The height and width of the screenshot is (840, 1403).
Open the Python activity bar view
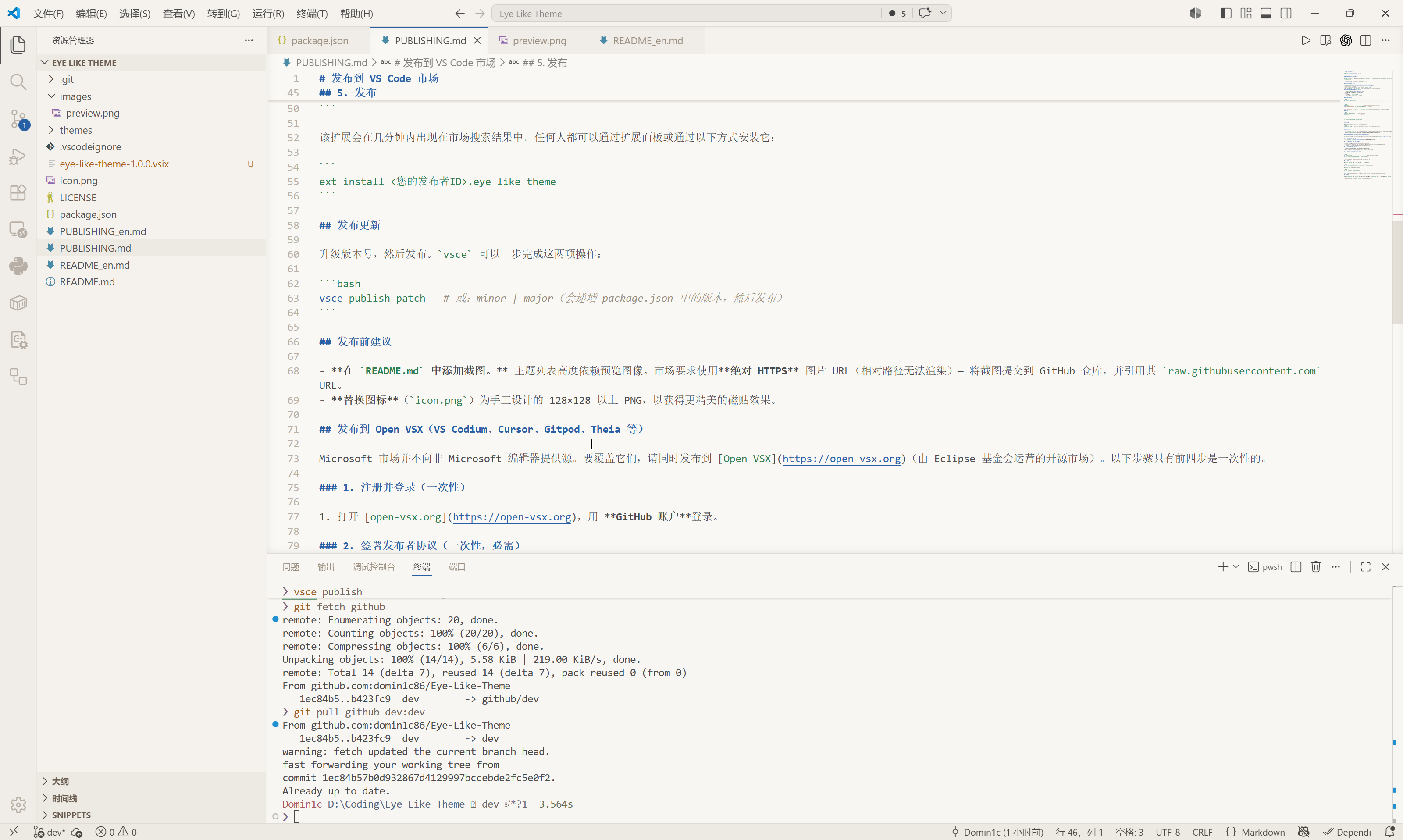pos(18,266)
